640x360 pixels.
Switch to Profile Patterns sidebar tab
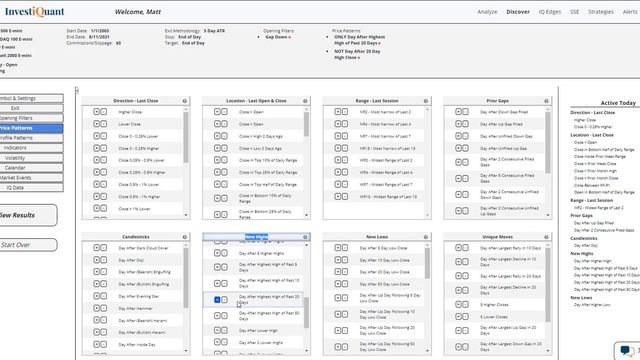point(31,138)
